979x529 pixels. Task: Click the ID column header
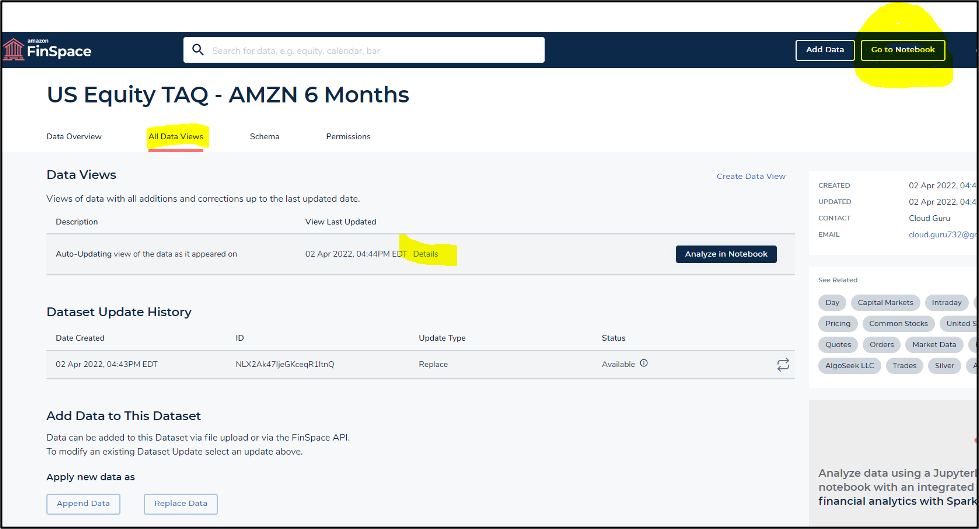pyautogui.click(x=240, y=338)
